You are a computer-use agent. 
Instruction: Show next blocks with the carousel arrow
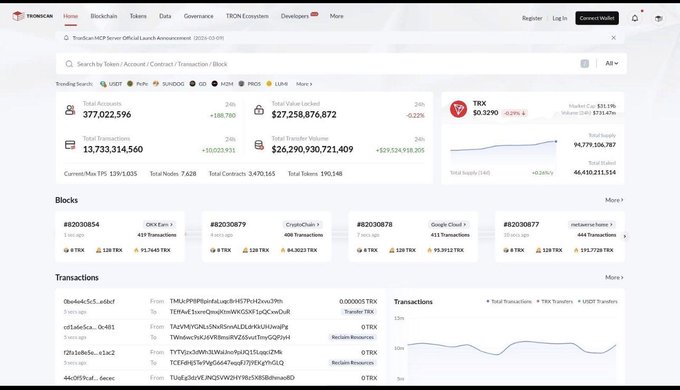[x=625, y=236]
